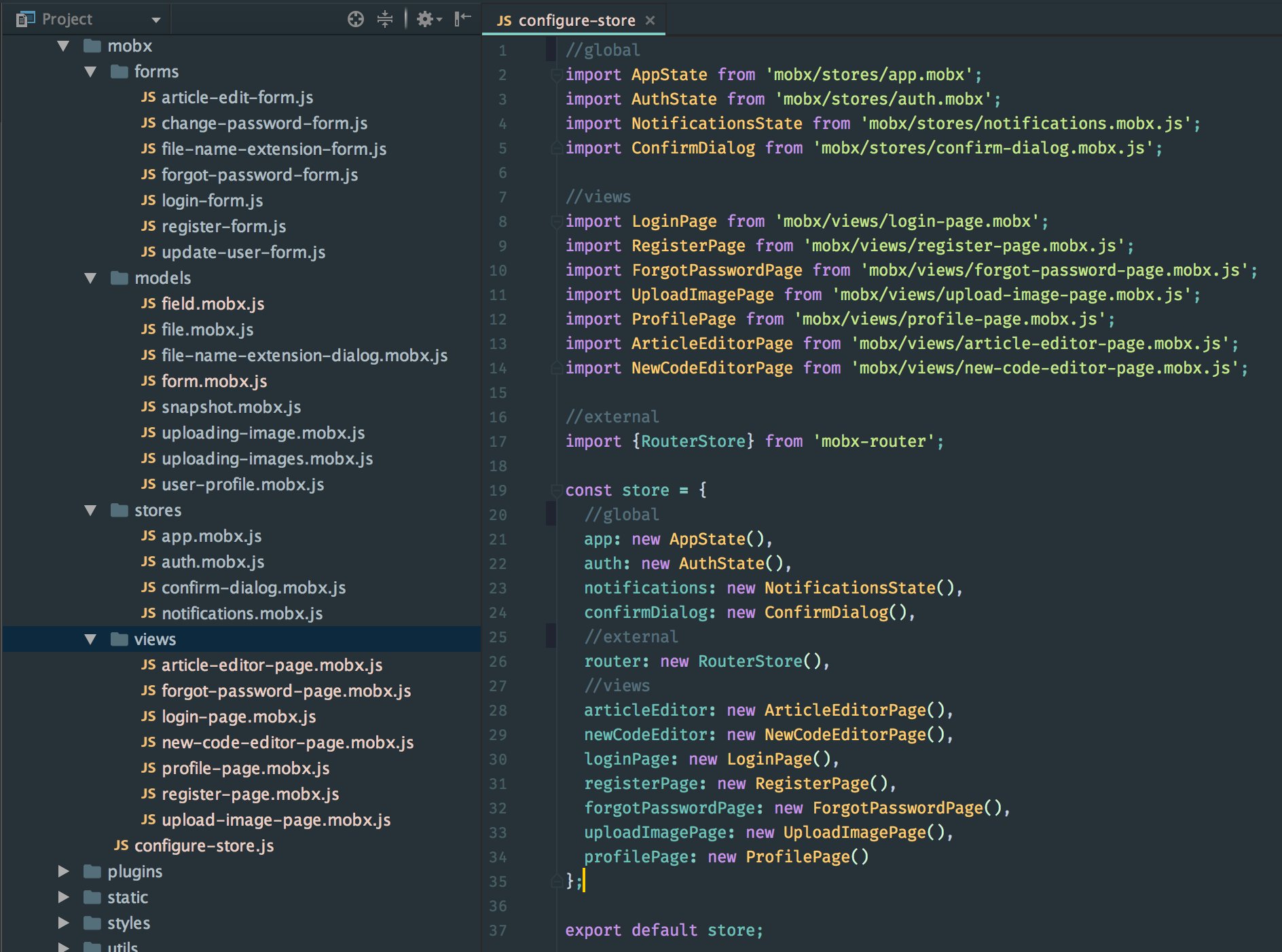Click 'export default store' on line 37
The width and height of the screenshot is (1282, 952).
pos(663,930)
